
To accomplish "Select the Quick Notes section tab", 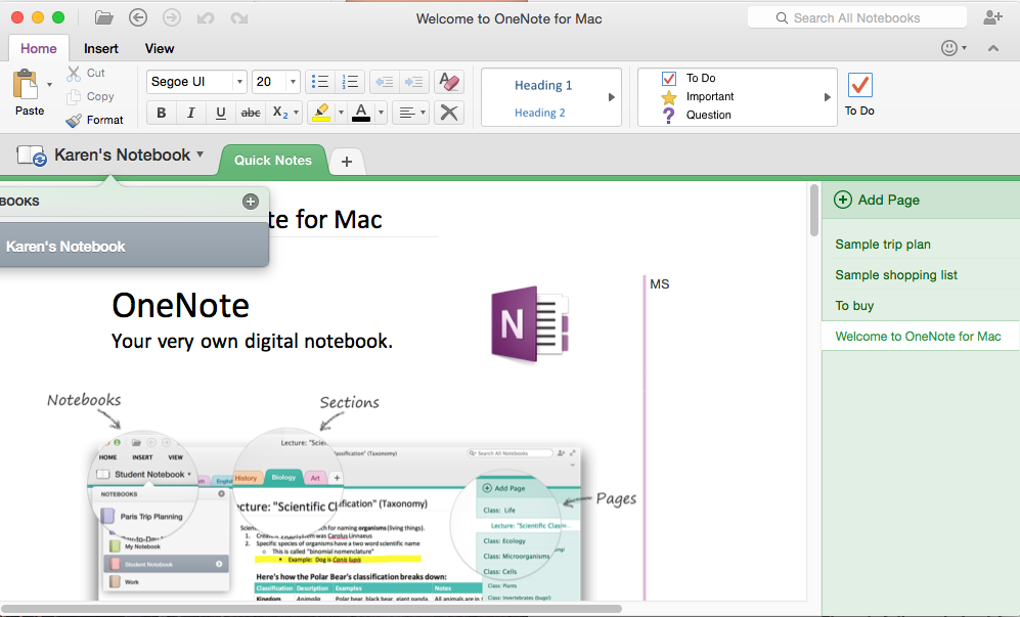I will [272, 160].
